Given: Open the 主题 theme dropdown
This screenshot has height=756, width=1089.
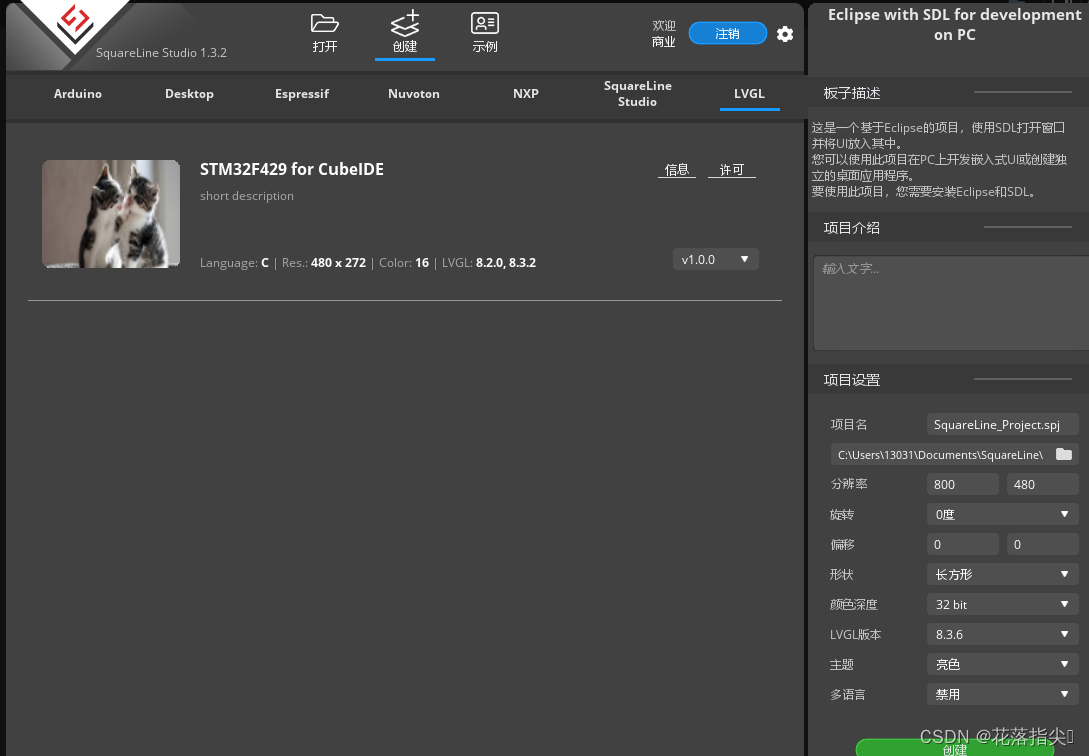Looking at the screenshot, I should click(1002, 664).
